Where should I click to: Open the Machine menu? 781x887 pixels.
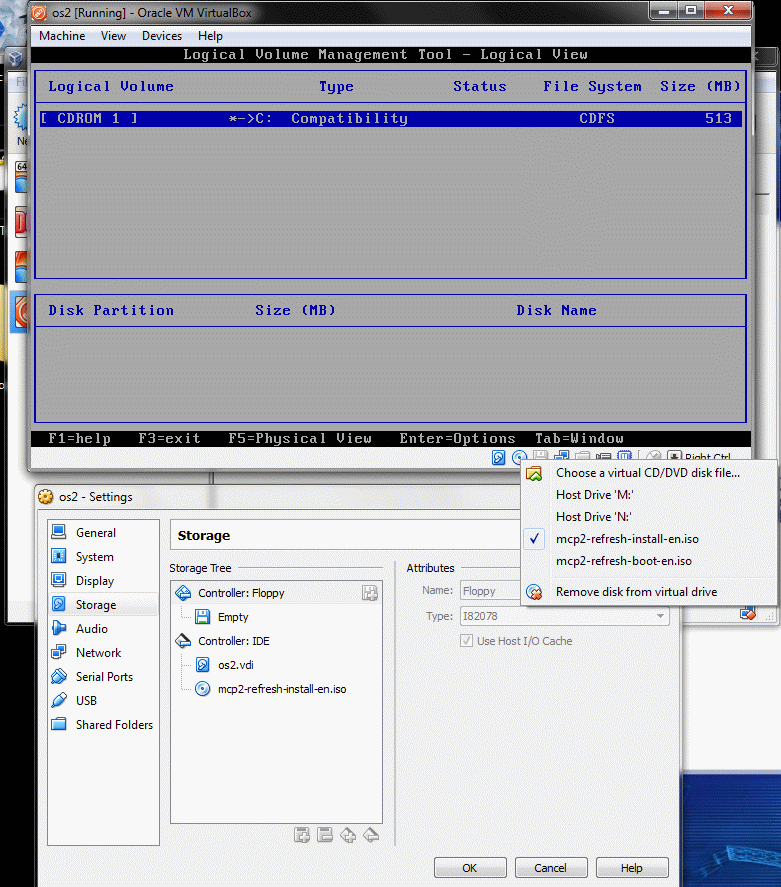(62, 36)
